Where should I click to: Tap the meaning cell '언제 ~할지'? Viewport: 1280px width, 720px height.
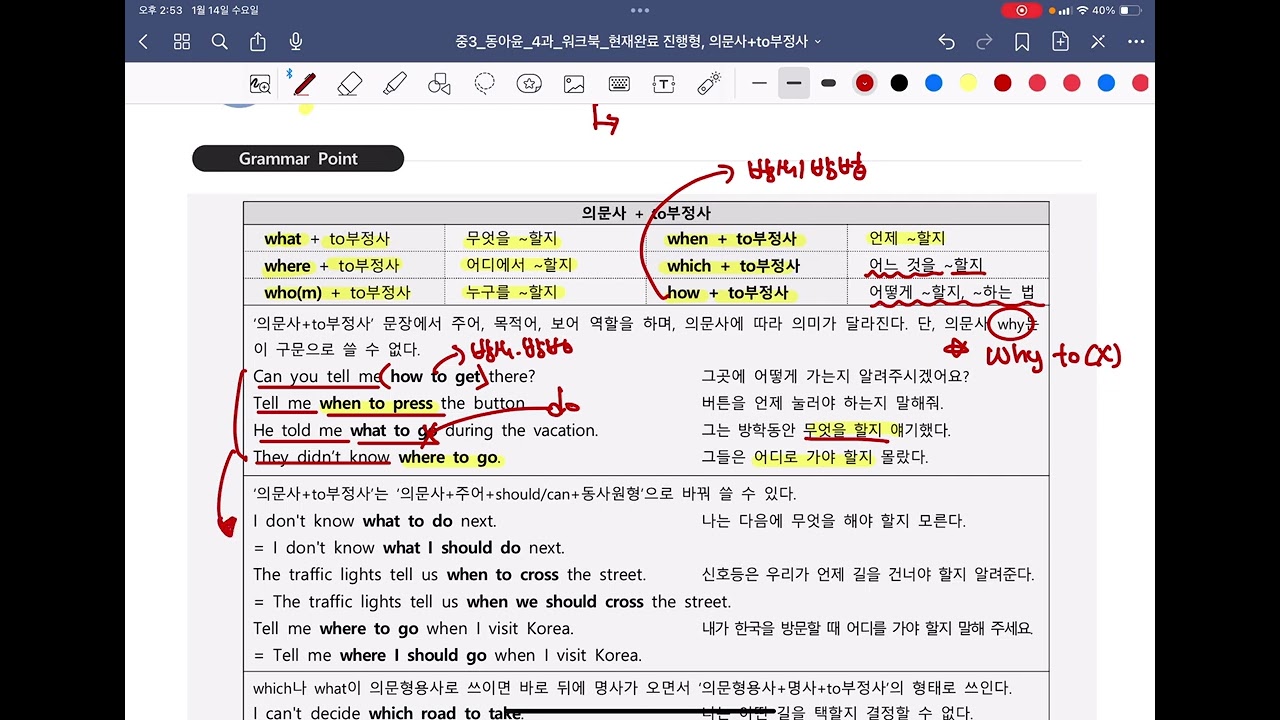(x=907, y=238)
